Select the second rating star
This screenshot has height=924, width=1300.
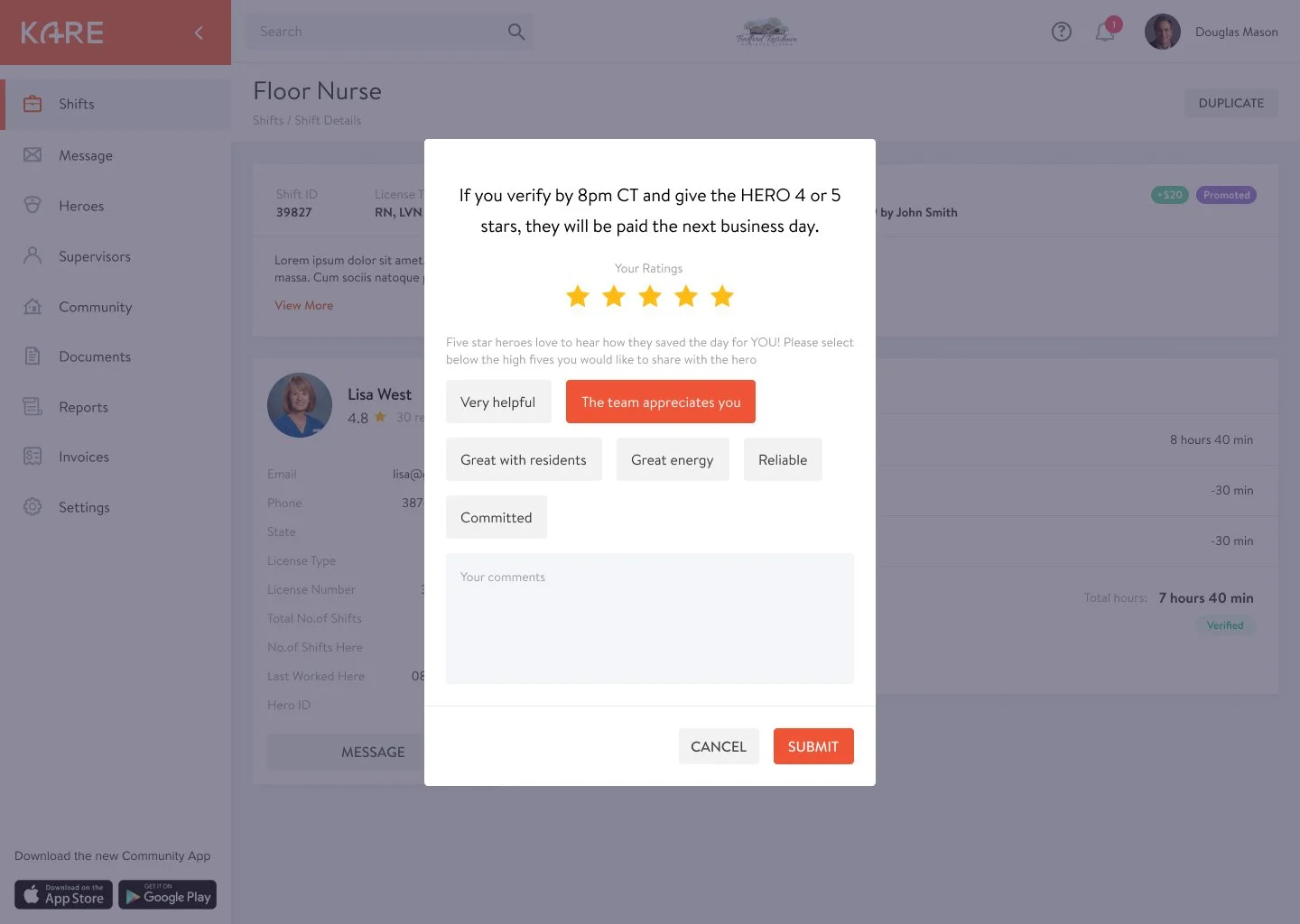click(x=614, y=295)
